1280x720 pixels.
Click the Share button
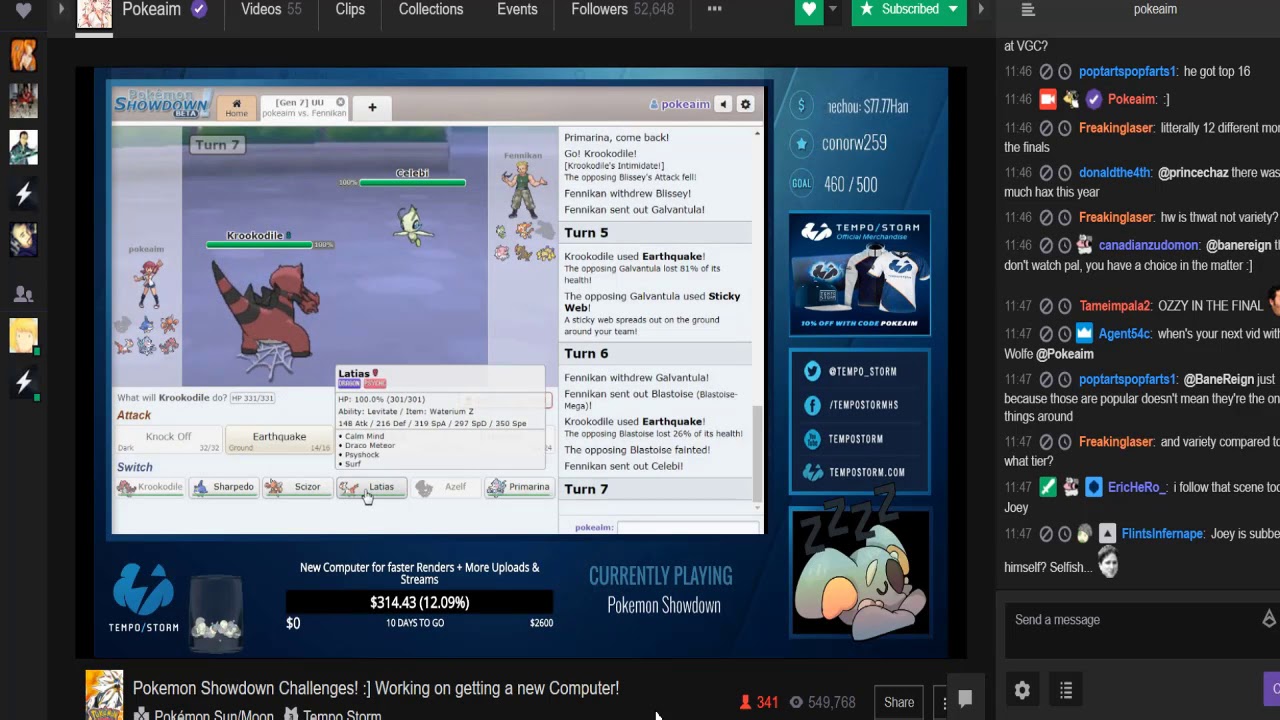pos(899,703)
